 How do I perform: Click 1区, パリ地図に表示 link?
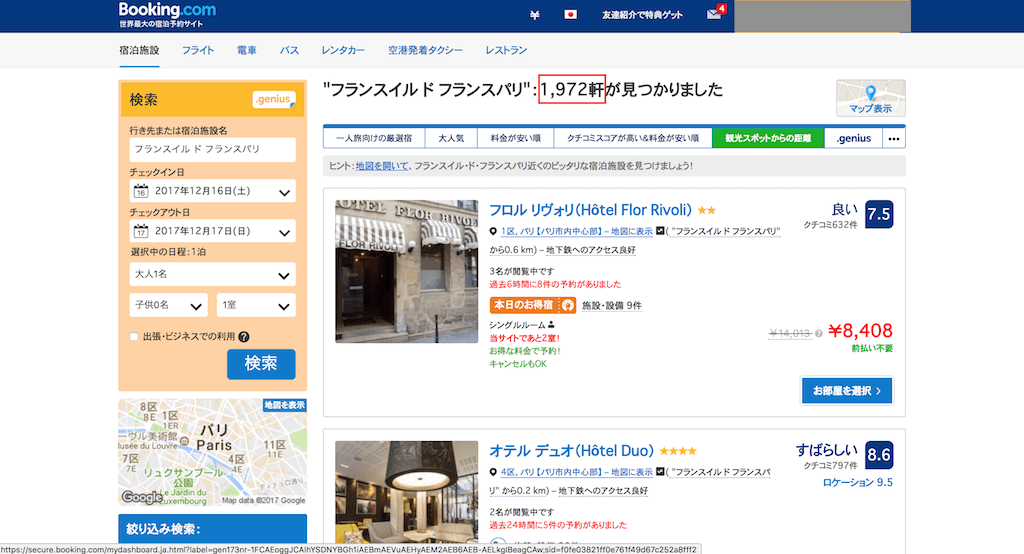(x=577, y=231)
